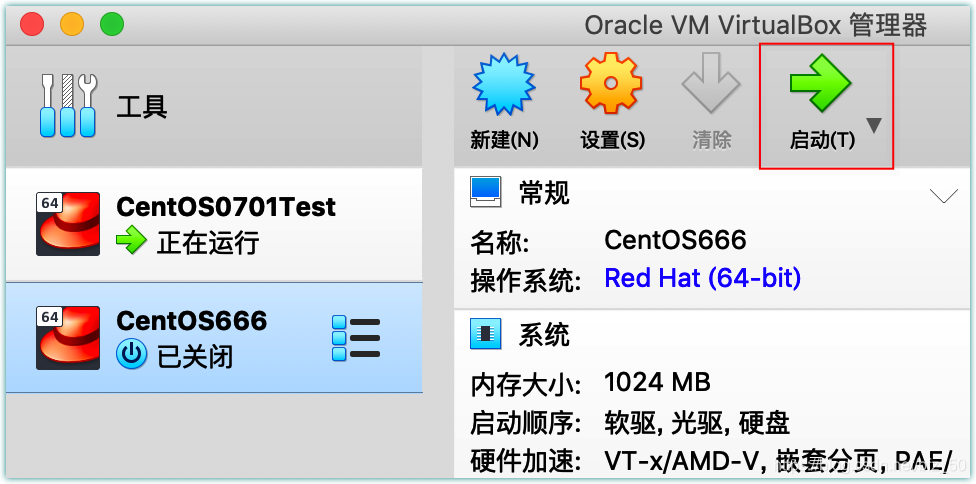The width and height of the screenshot is (976, 484).
Task: Select CentOS0701Test red hat icon
Action: tap(68, 224)
